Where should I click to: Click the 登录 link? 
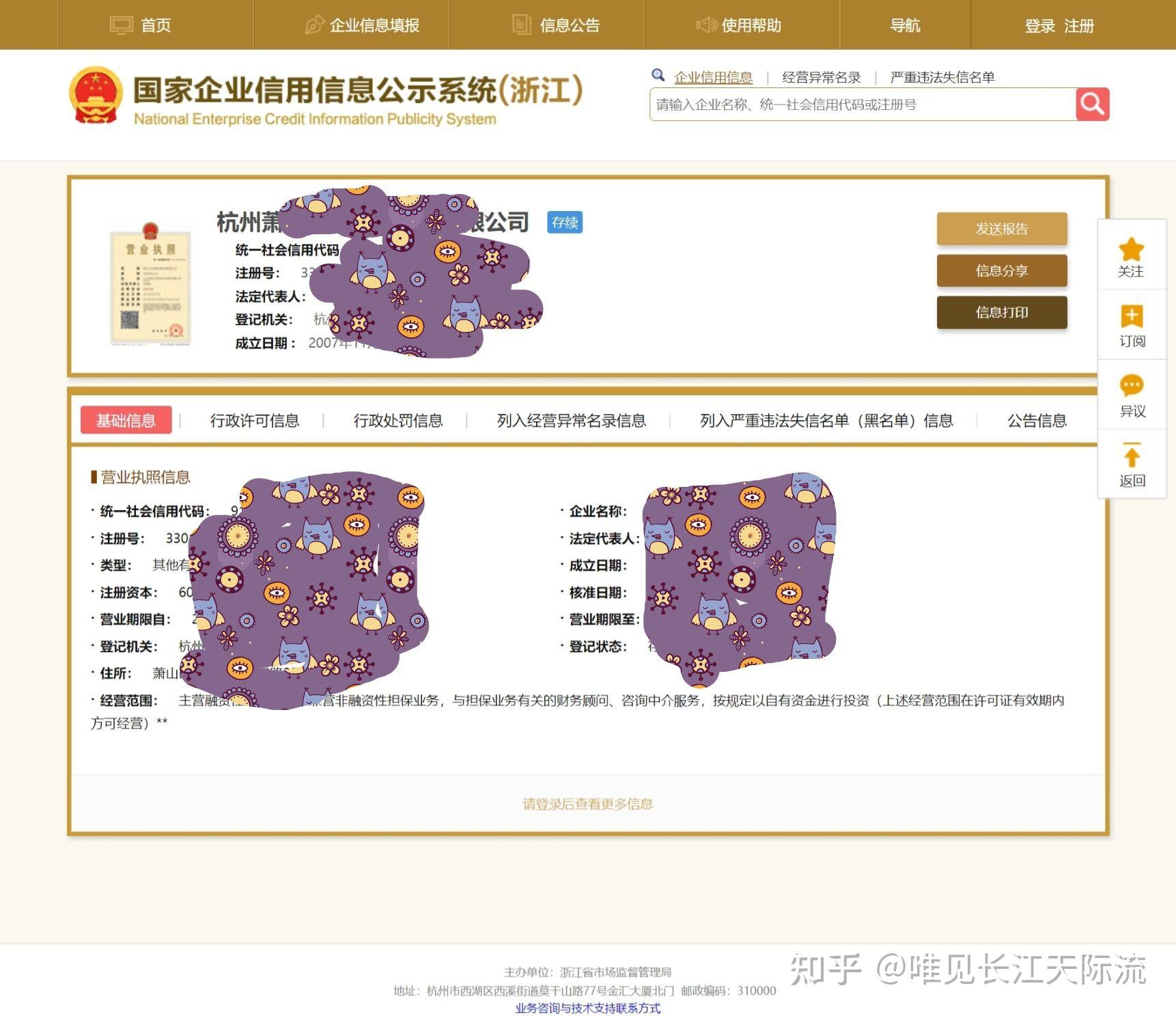coord(1039,26)
